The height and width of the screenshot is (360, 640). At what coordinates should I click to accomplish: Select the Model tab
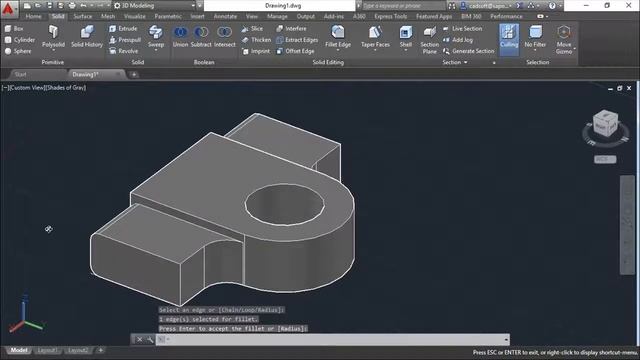(x=18, y=350)
